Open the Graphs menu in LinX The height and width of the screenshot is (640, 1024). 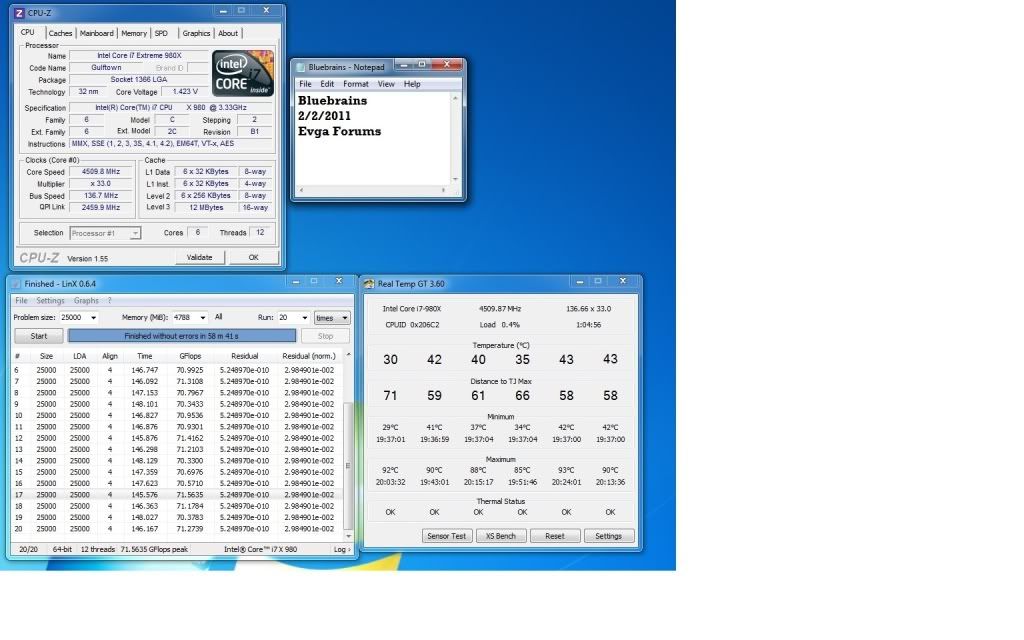(x=86, y=300)
